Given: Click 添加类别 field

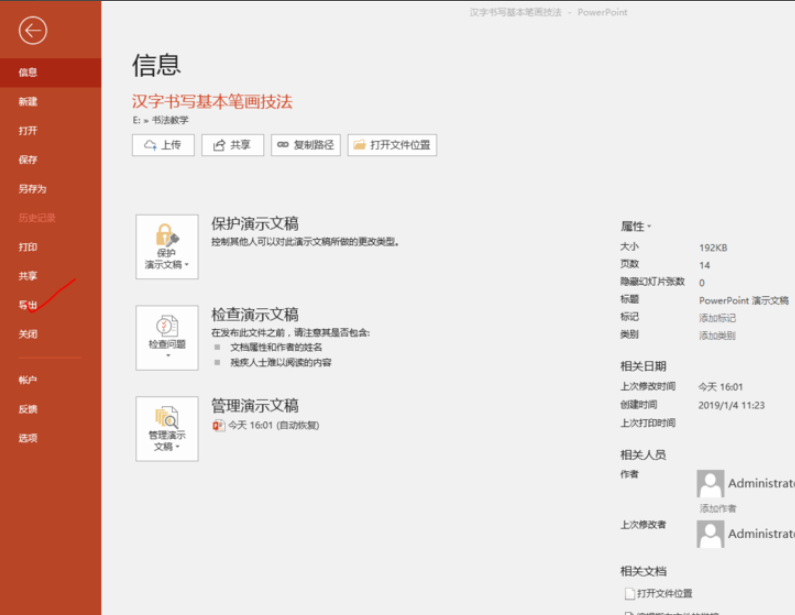Looking at the screenshot, I should [717, 336].
